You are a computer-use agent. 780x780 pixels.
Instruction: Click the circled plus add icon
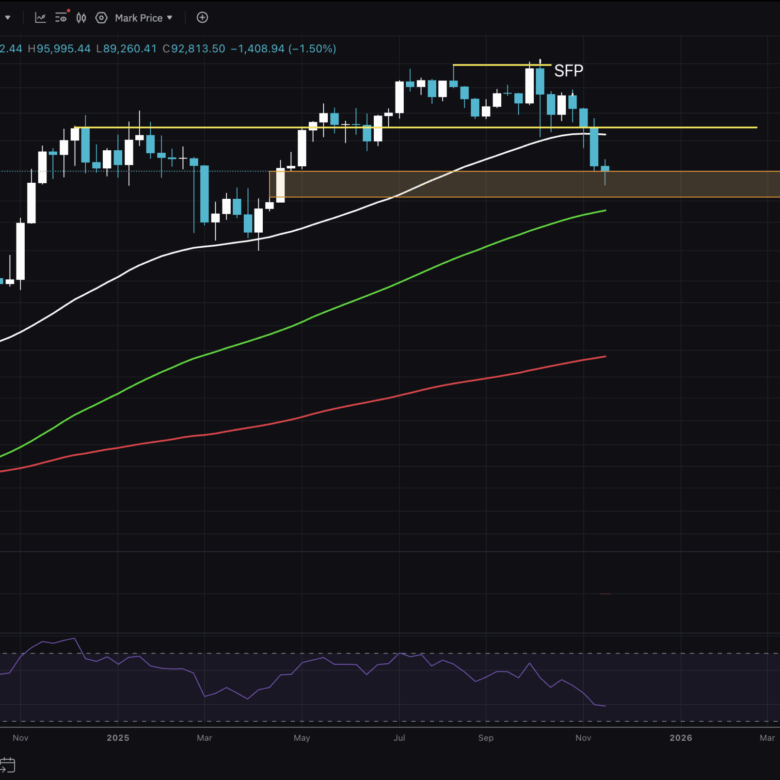pos(202,18)
